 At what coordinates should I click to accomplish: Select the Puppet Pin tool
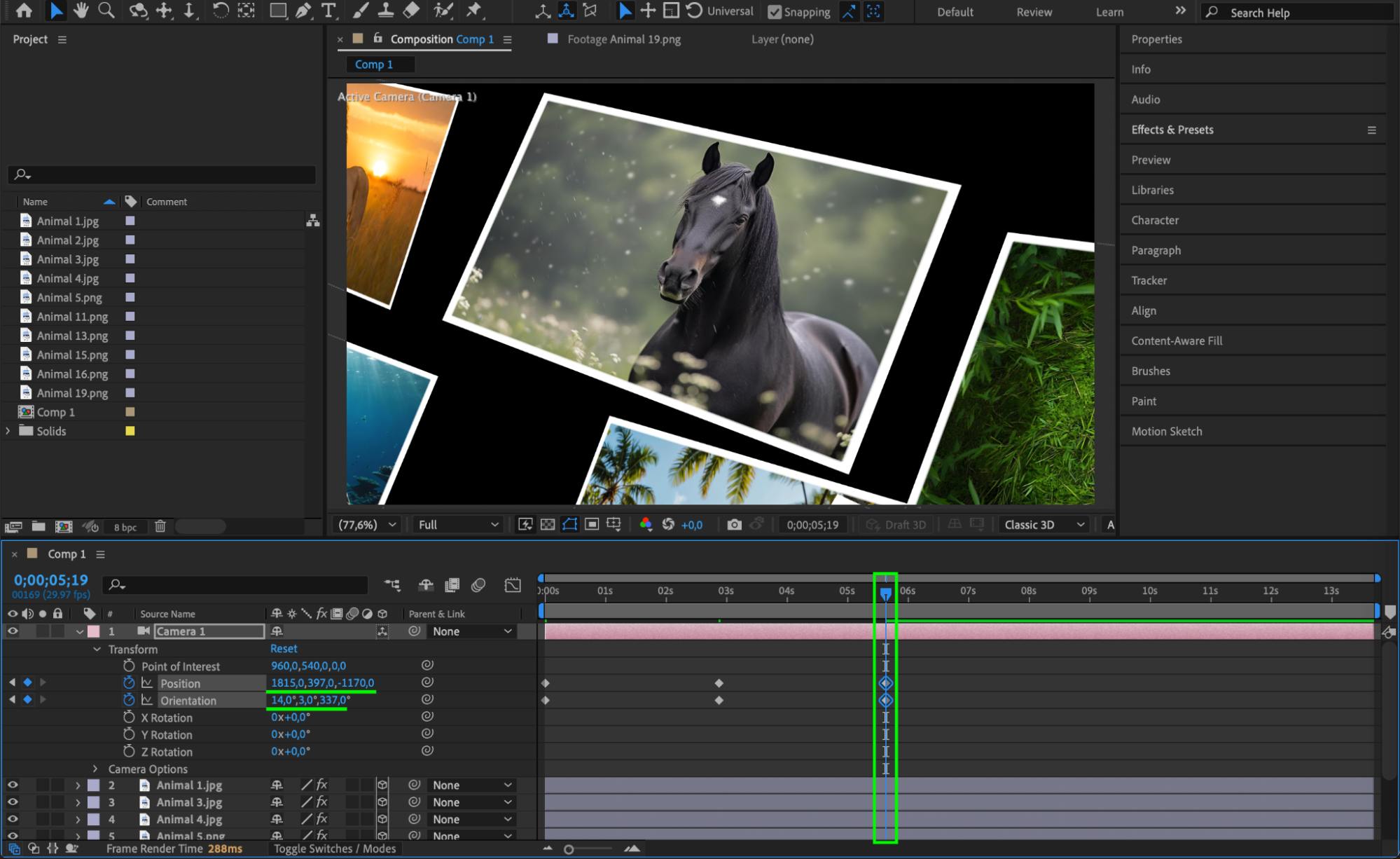pyautogui.click(x=474, y=11)
